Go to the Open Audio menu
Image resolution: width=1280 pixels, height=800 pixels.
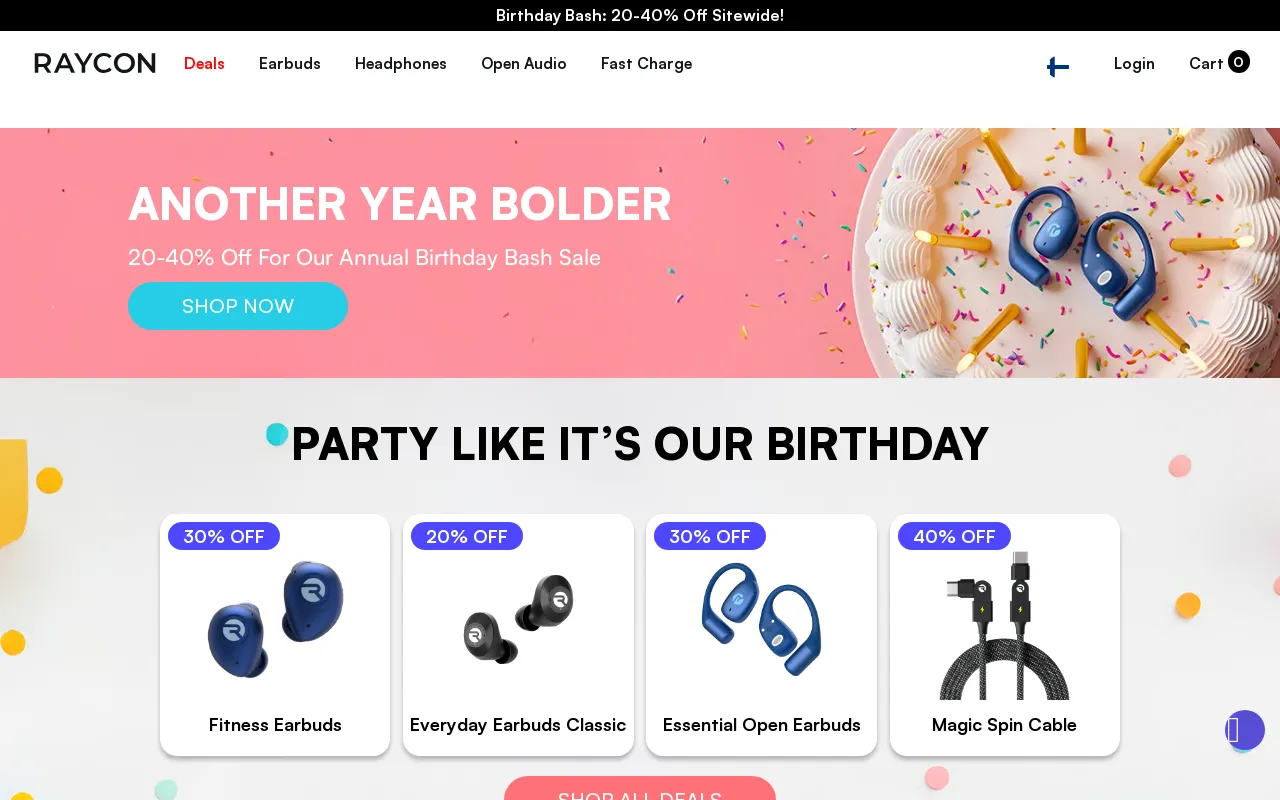point(524,64)
